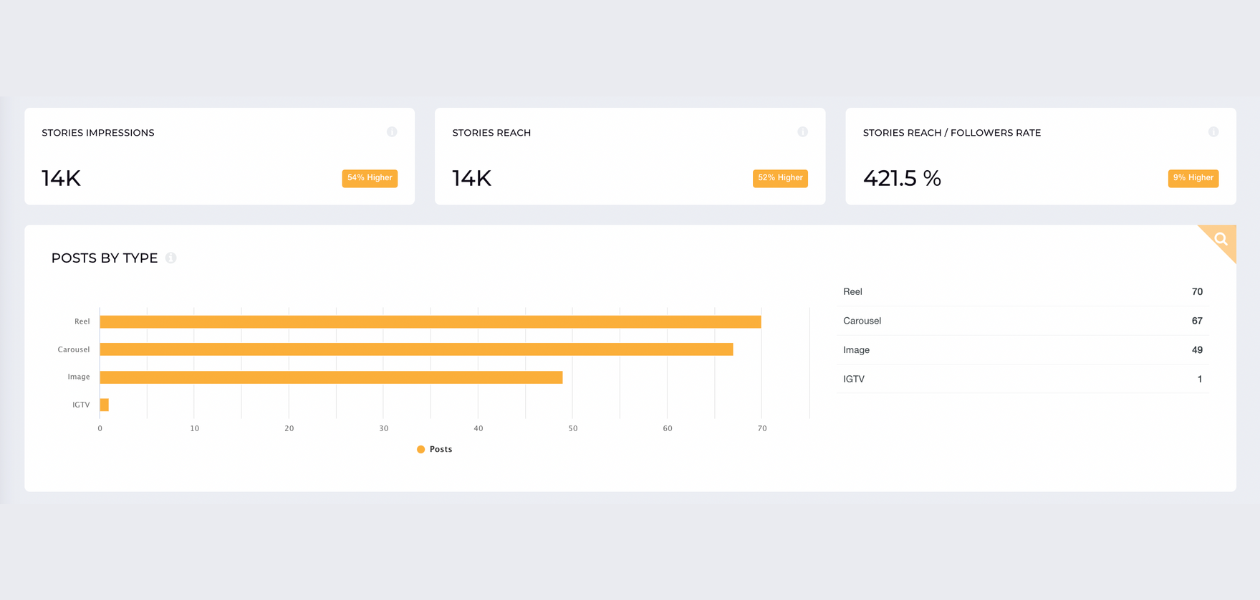Click info icon on Stories Reach / Followers Rate card
This screenshot has height=600, width=1260.
(x=1213, y=132)
